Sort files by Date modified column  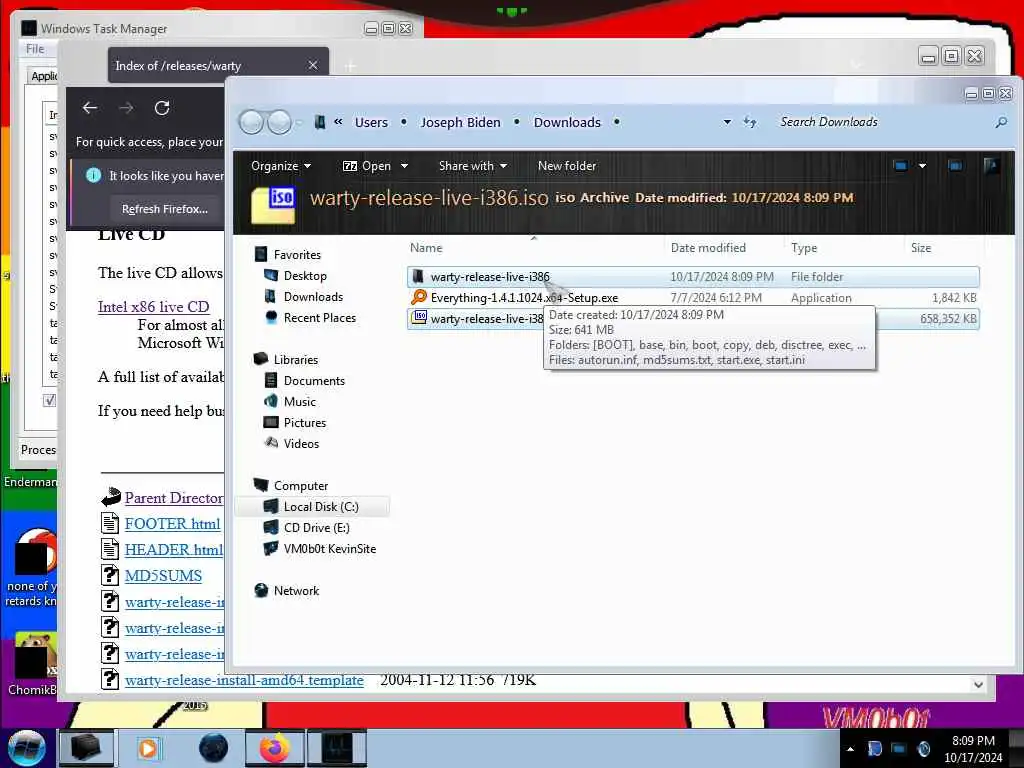tap(708, 248)
